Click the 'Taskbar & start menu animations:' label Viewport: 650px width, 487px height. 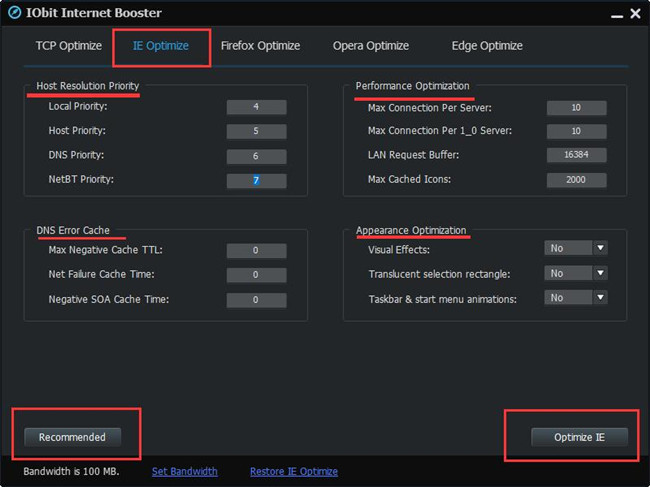443,299
